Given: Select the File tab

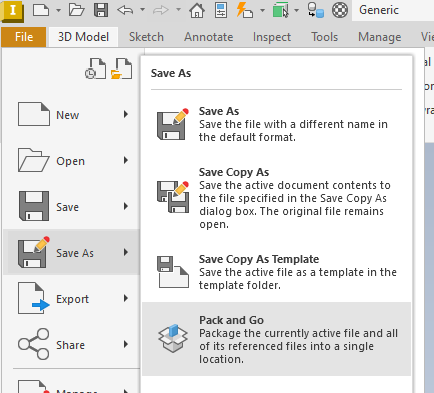Looking at the screenshot, I should [24, 37].
